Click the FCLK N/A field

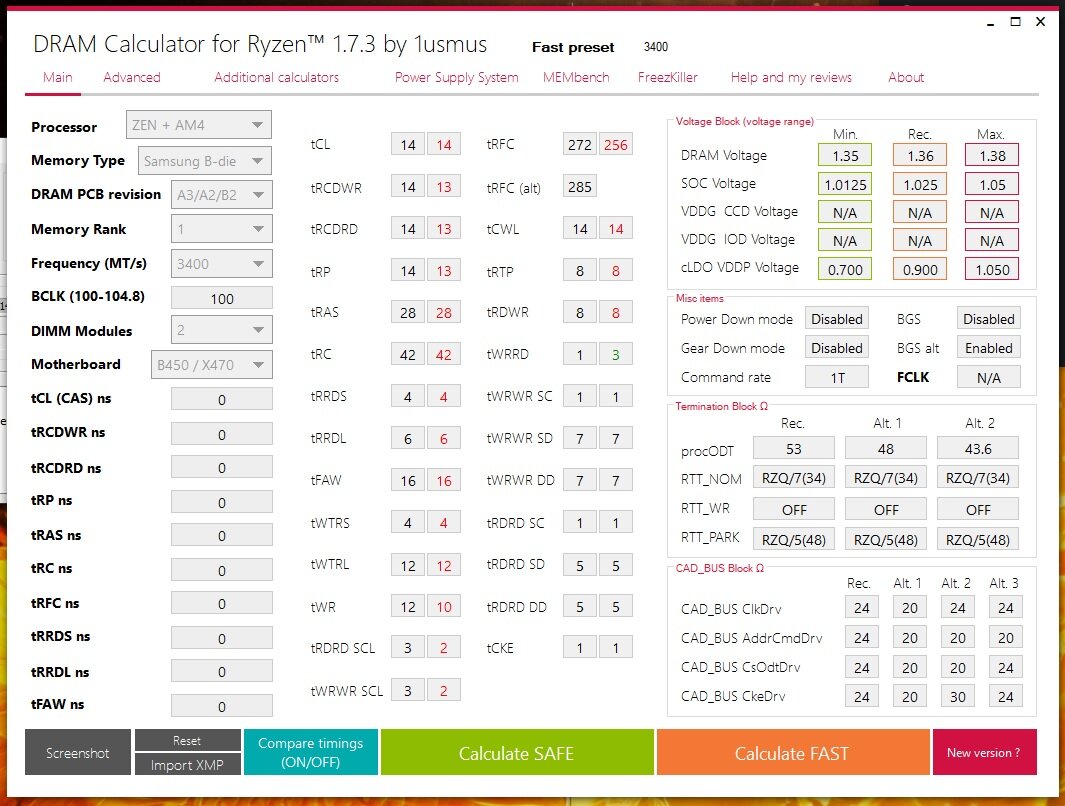(x=989, y=378)
